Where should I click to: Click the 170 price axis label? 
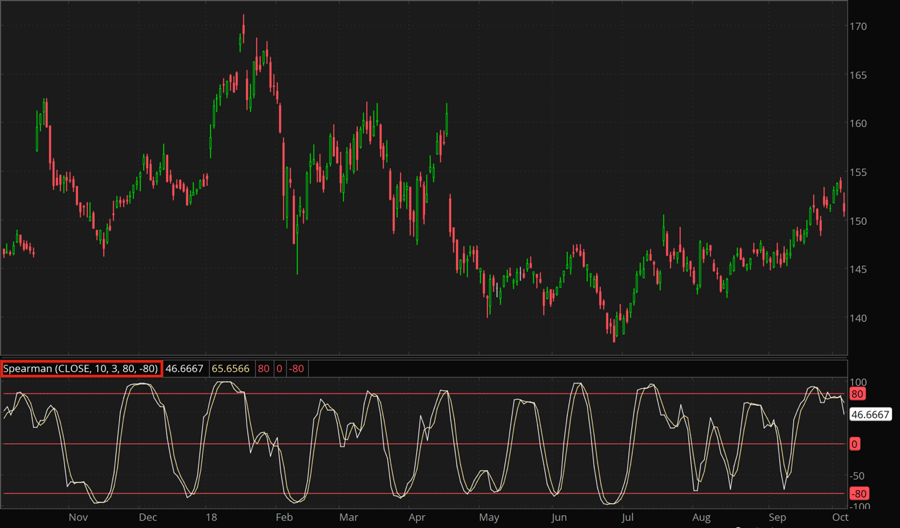tap(858, 27)
